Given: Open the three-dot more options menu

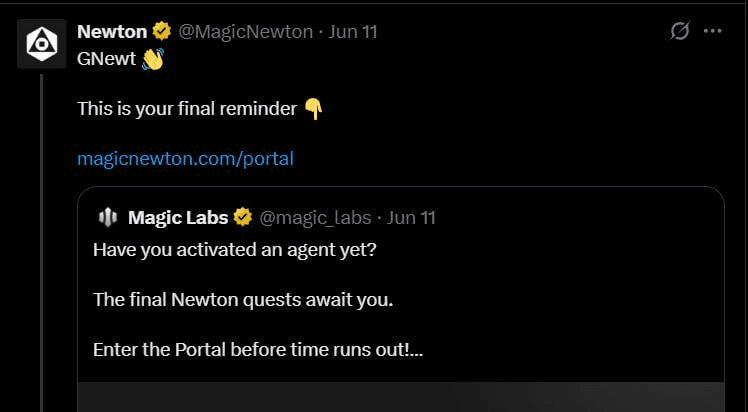Looking at the screenshot, I should (x=713, y=31).
